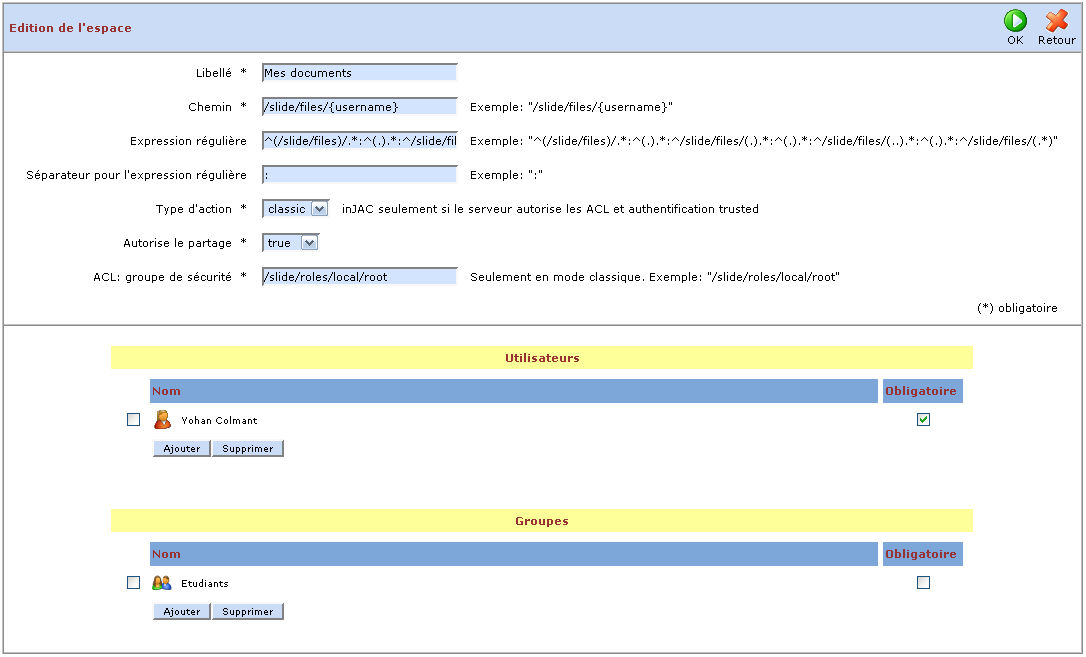Viewport: 1086px width, 657px height.
Task: Select the Yohan Colmant row checkbox
Action: 134,420
